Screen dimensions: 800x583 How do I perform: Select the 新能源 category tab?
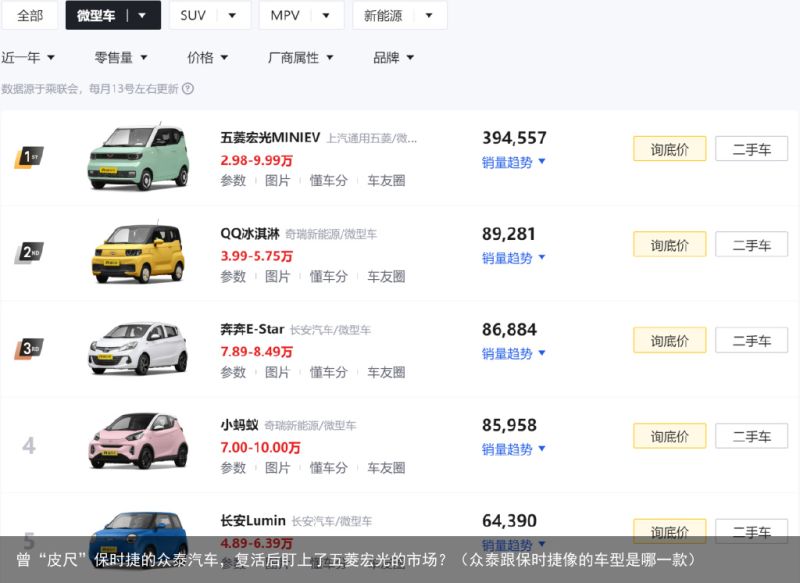click(x=383, y=15)
